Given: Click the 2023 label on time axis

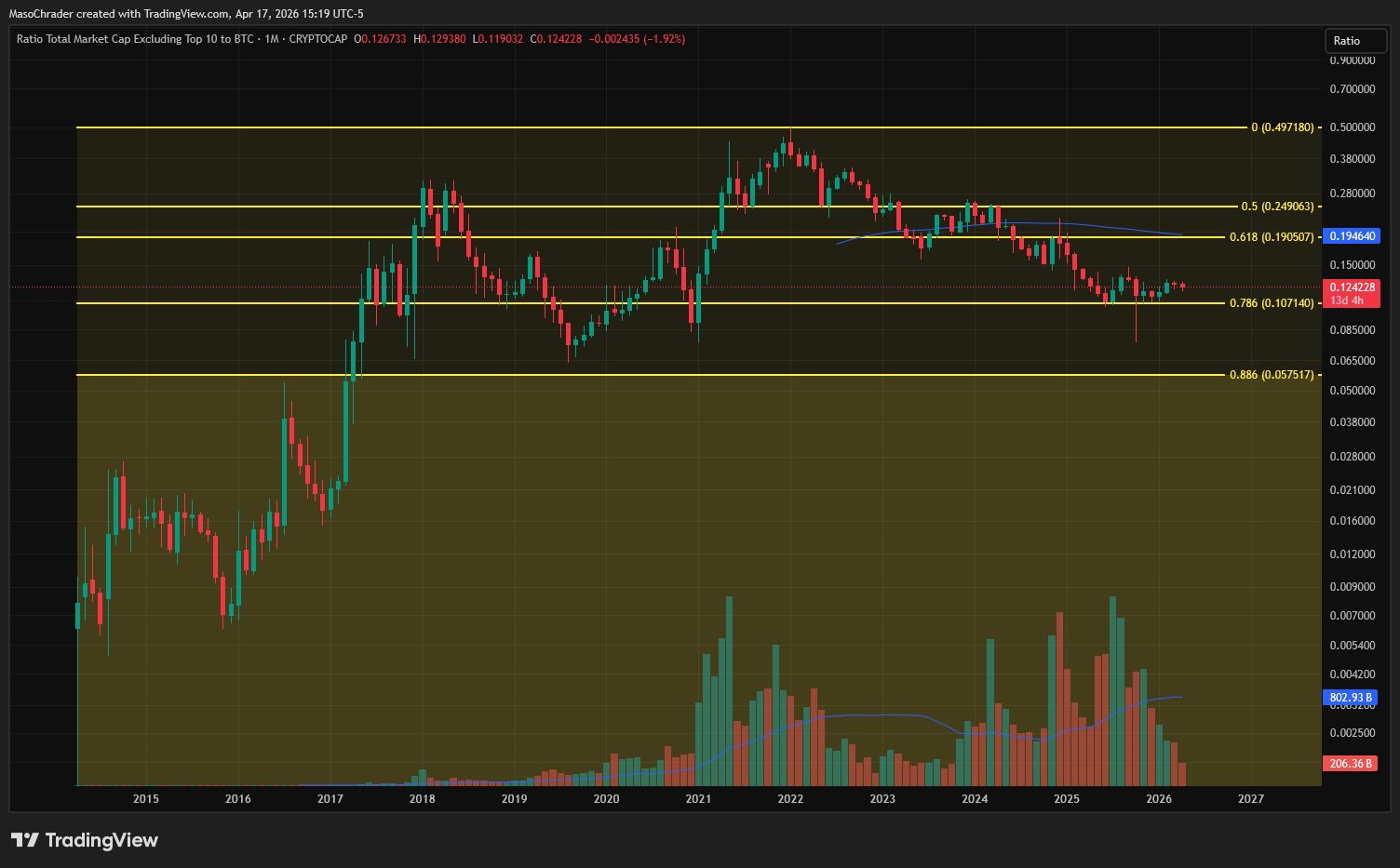Looking at the screenshot, I should [882, 799].
